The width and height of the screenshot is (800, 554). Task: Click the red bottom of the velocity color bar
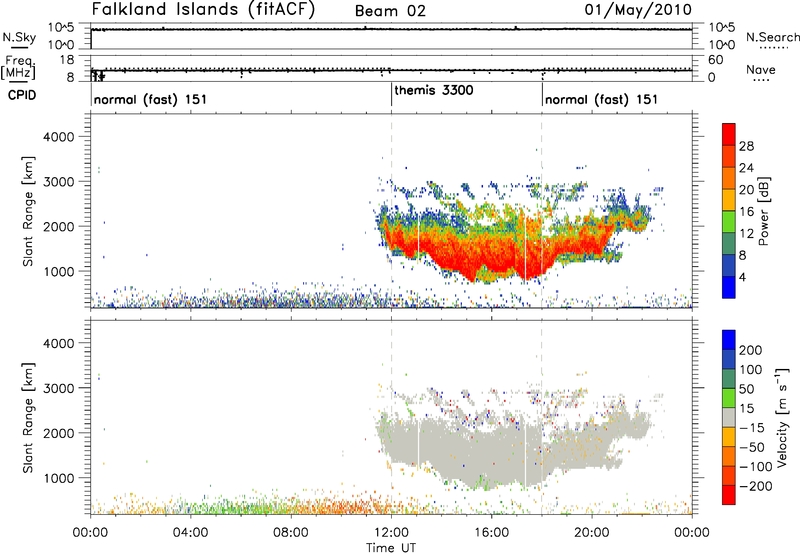(x=729, y=495)
